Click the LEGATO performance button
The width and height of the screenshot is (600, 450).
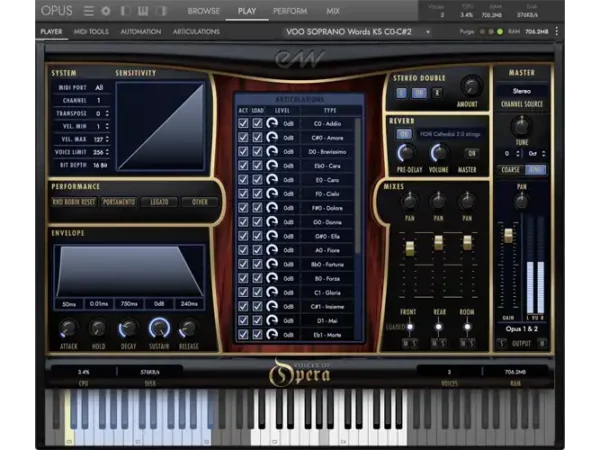pos(159,202)
